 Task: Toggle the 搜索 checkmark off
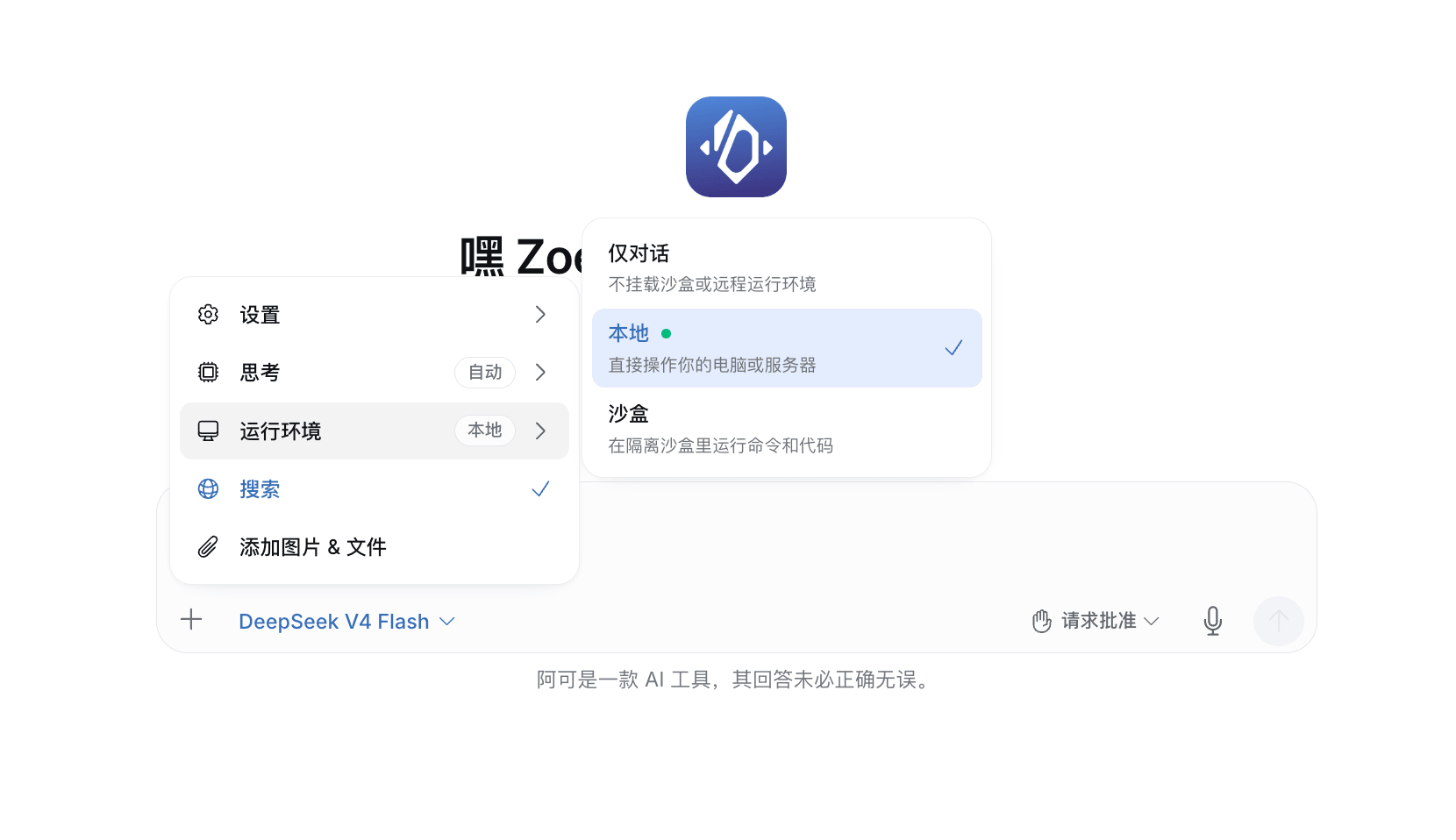point(540,489)
